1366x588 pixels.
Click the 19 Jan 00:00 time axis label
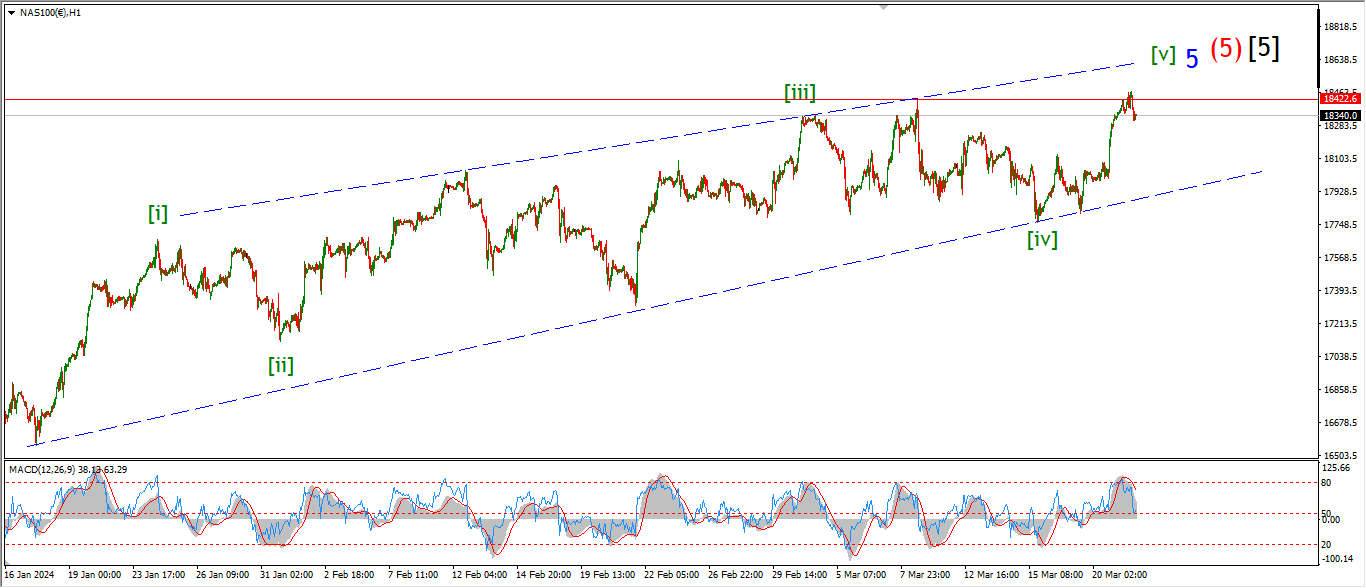tap(94, 576)
